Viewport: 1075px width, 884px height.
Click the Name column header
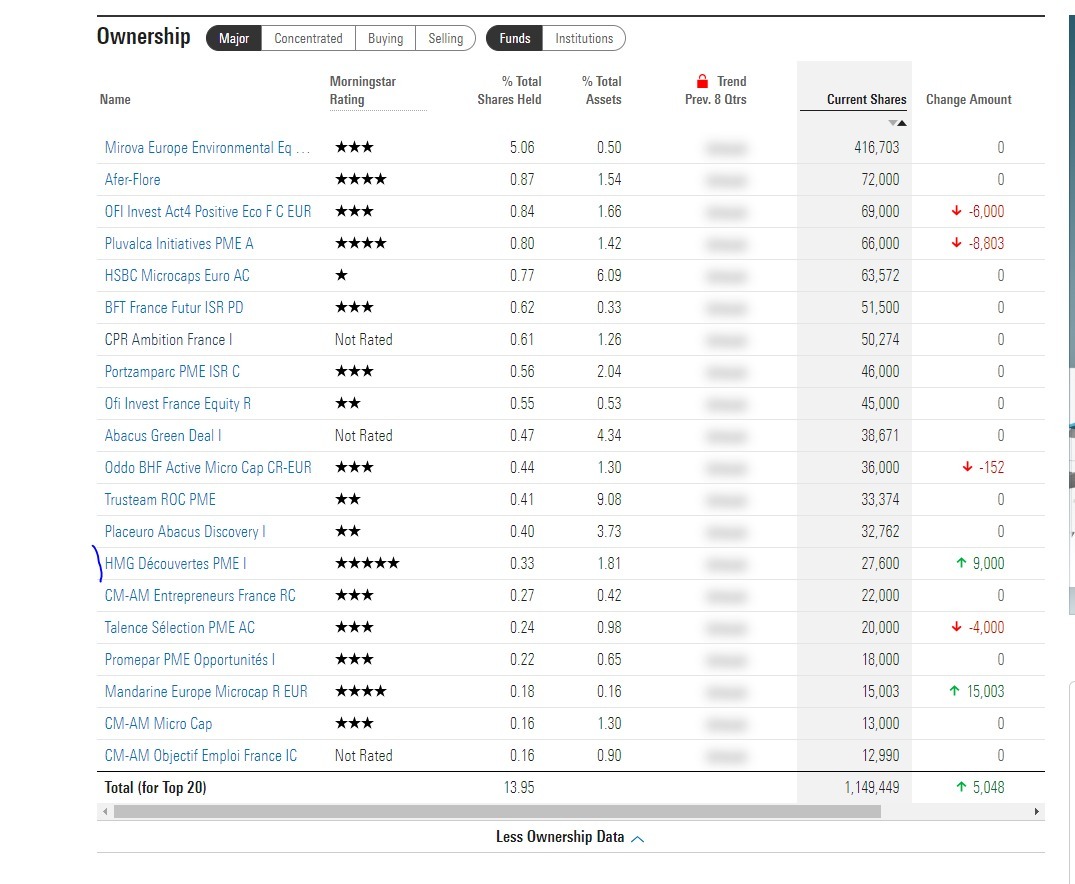(115, 99)
